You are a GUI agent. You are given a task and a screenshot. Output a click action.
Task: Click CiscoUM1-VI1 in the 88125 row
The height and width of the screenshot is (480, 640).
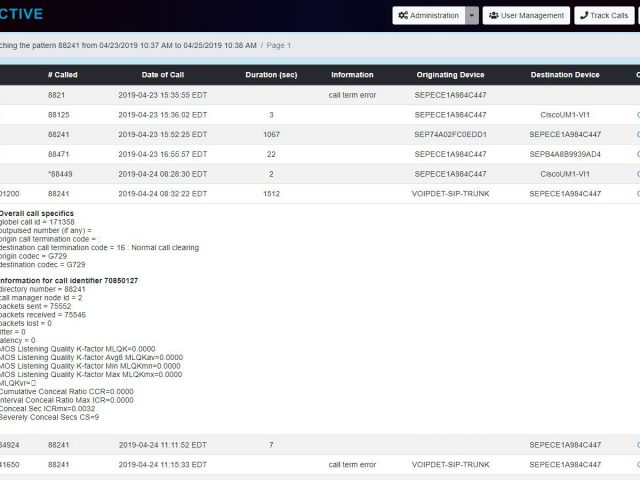coord(565,115)
